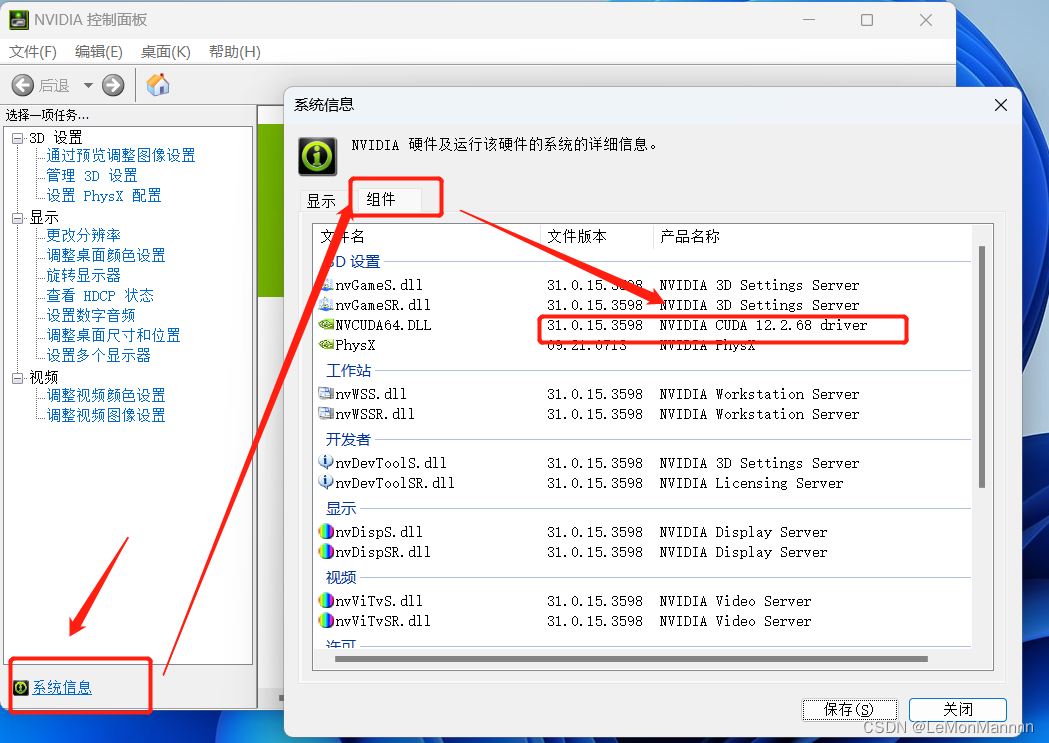Open 调整视频图像设置
This screenshot has height=743, width=1049.
click(x=106, y=416)
